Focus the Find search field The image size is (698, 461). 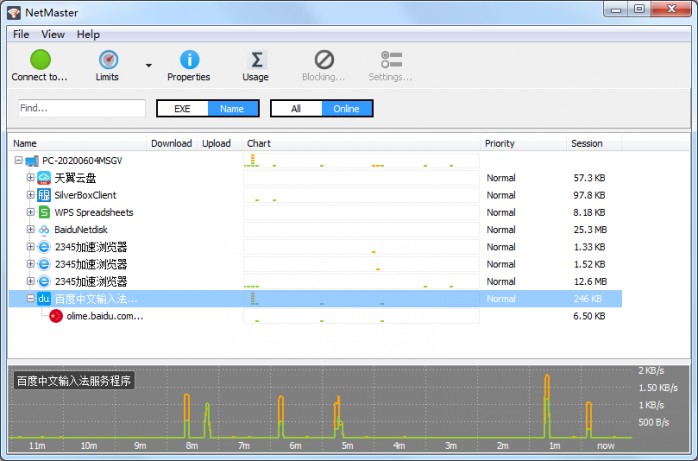[82, 108]
